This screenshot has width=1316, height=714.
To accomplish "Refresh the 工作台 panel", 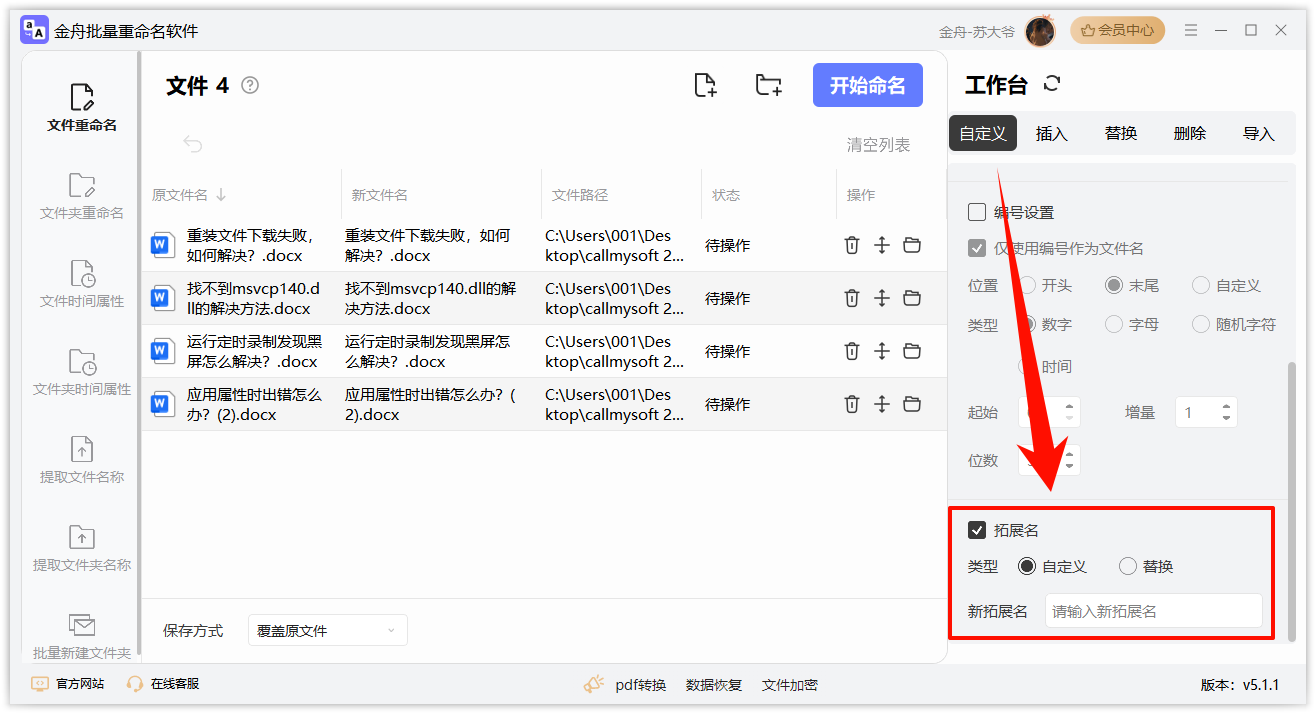I will click(x=1051, y=85).
